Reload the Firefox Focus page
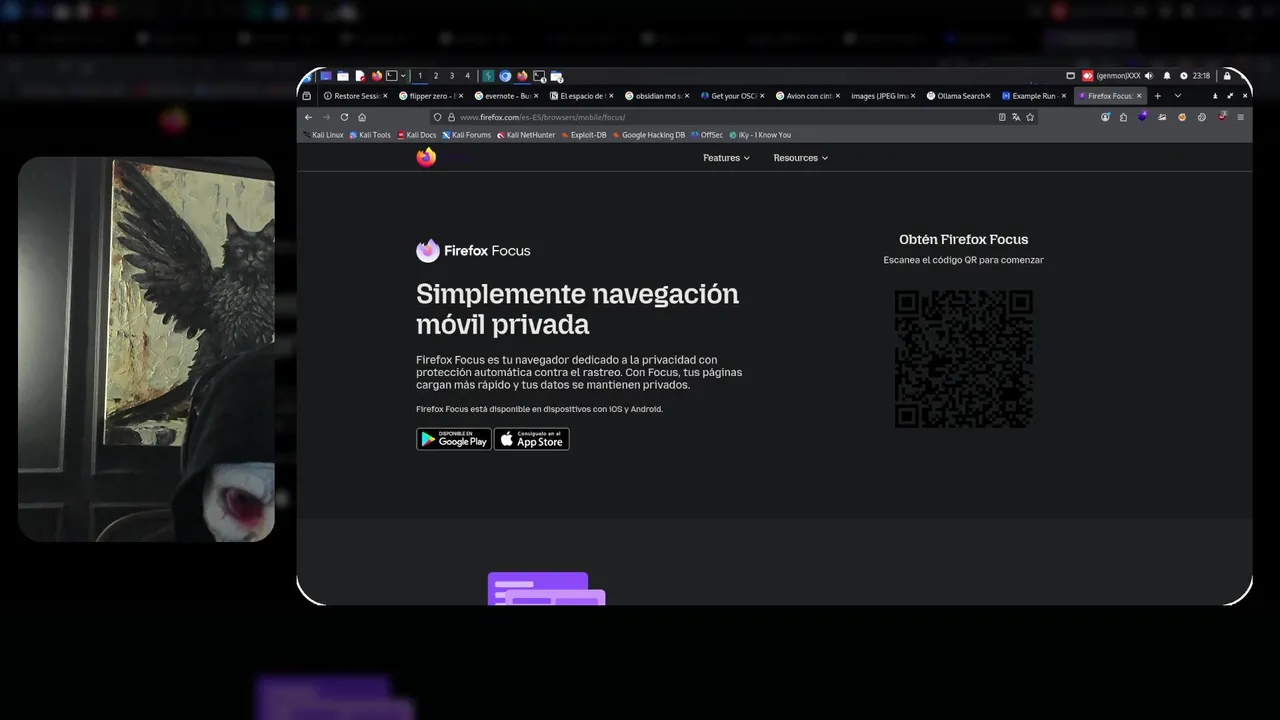This screenshot has width=1280, height=720. (x=344, y=117)
